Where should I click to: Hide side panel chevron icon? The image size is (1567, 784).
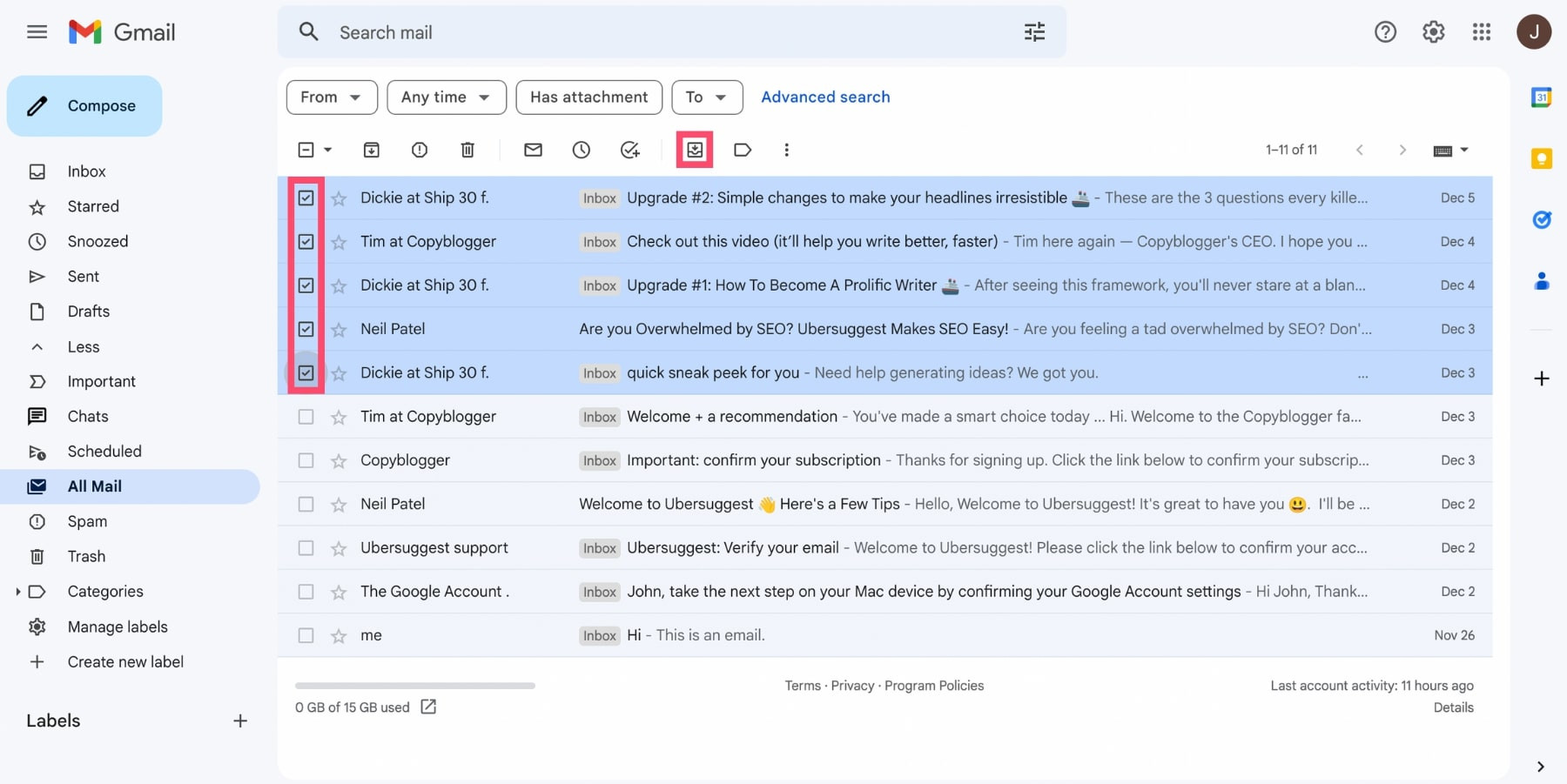click(x=1541, y=767)
